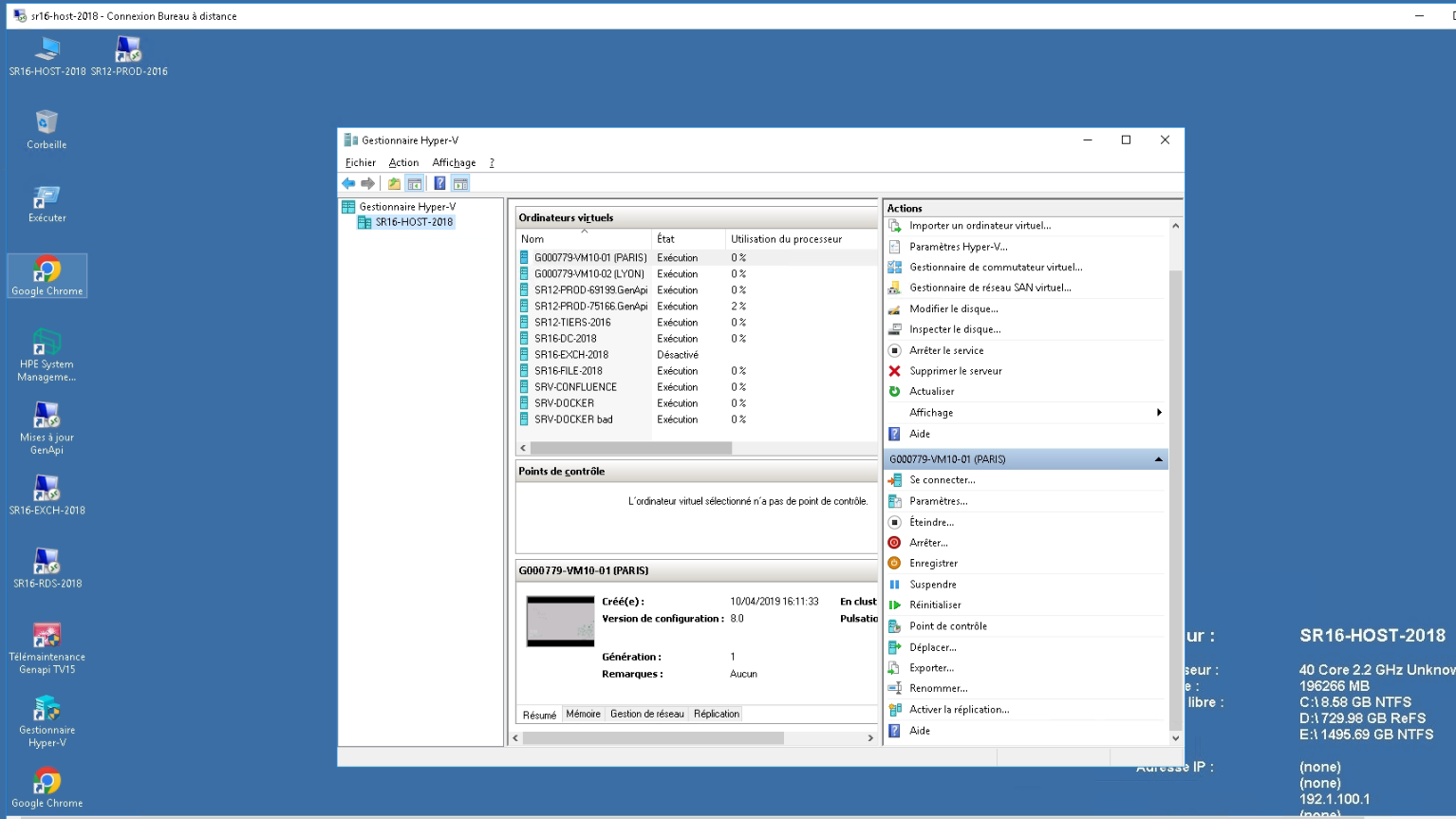Collapse the G000779-VM10-01 (PARIS) actions section
Screen dimensions: 1456x819
[1158, 459]
